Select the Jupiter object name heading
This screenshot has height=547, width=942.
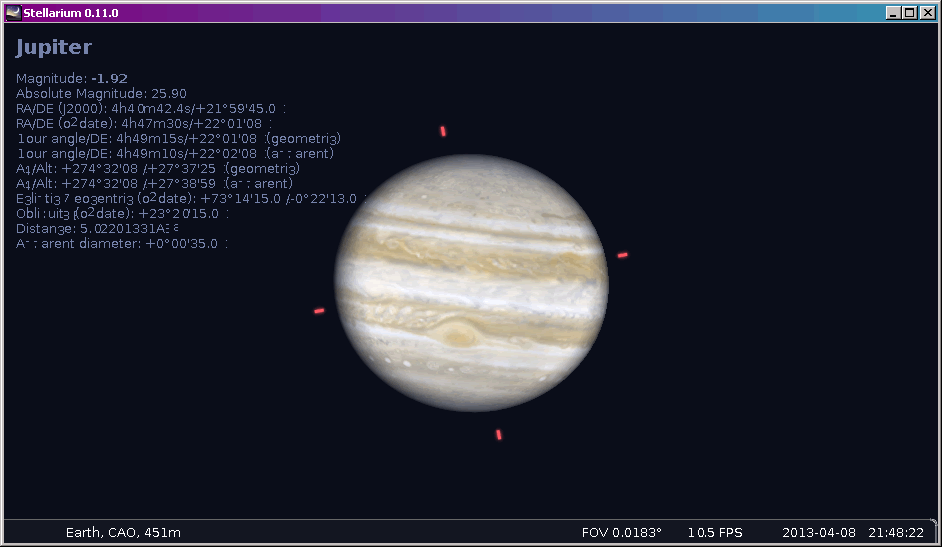53,47
